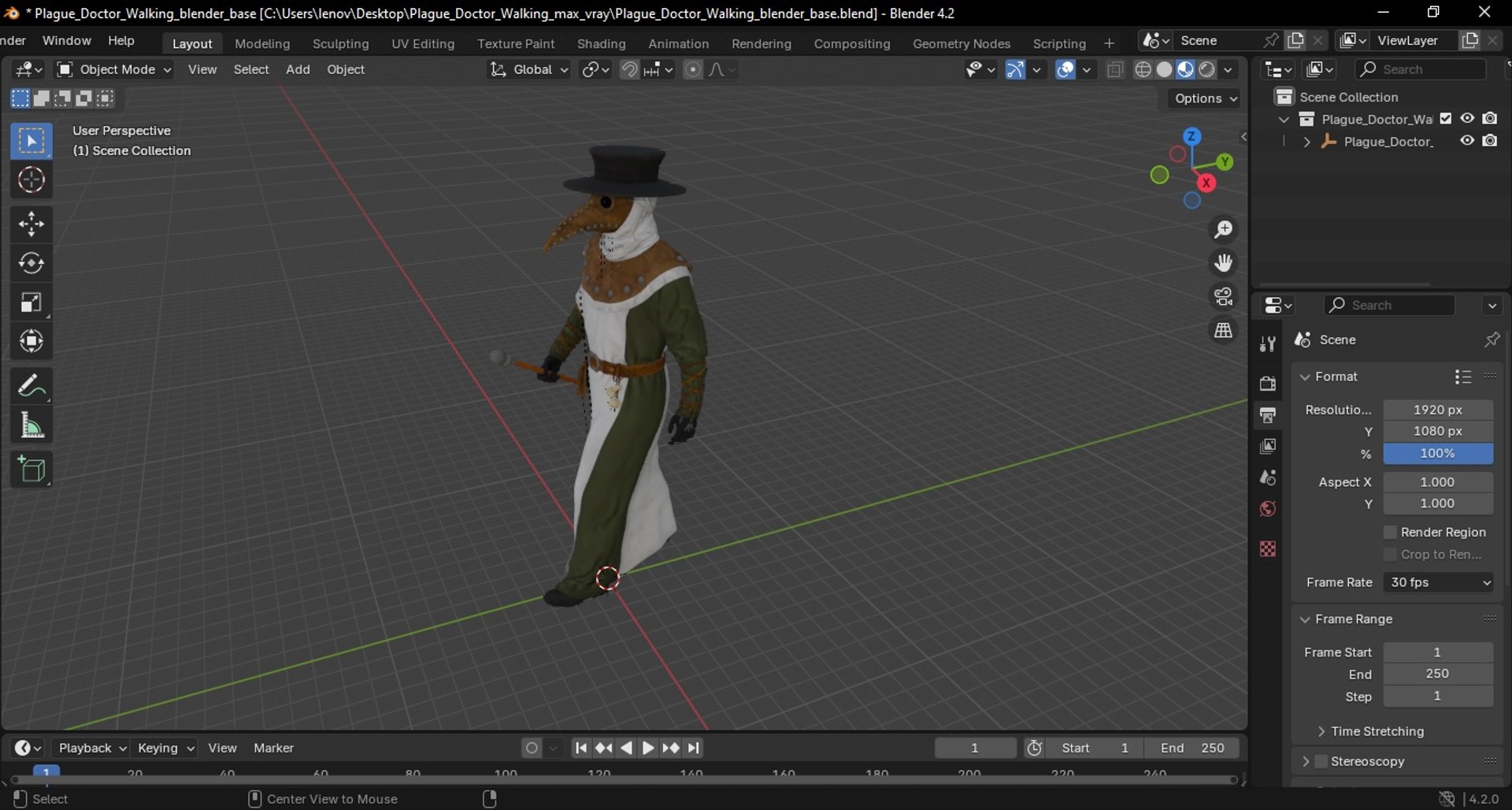
Task: Select the Transform tool
Action: click(x=31, y=341)
